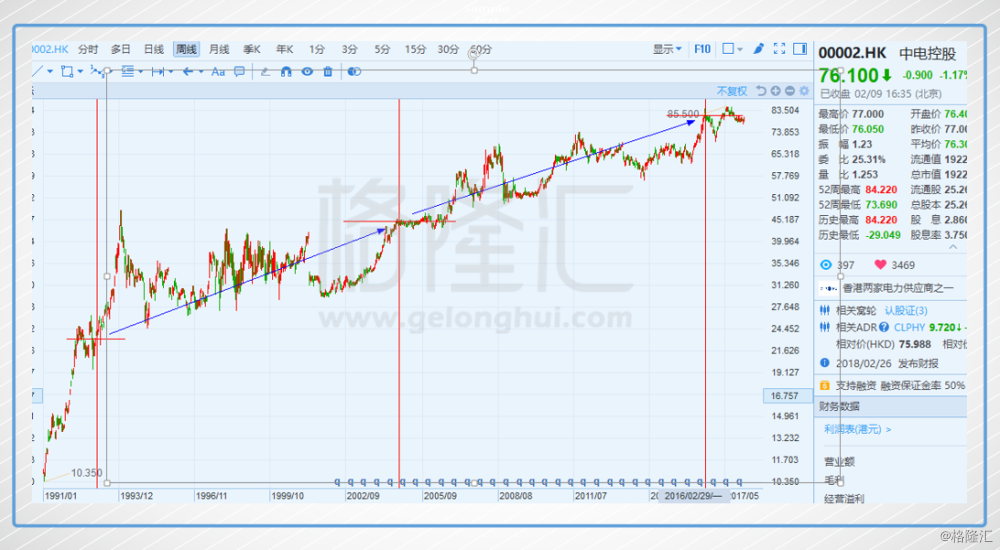Screen dimensions: 1000x550
Task: Open the parallel-lines tool dropdown arrow
Action: (140, 71)
